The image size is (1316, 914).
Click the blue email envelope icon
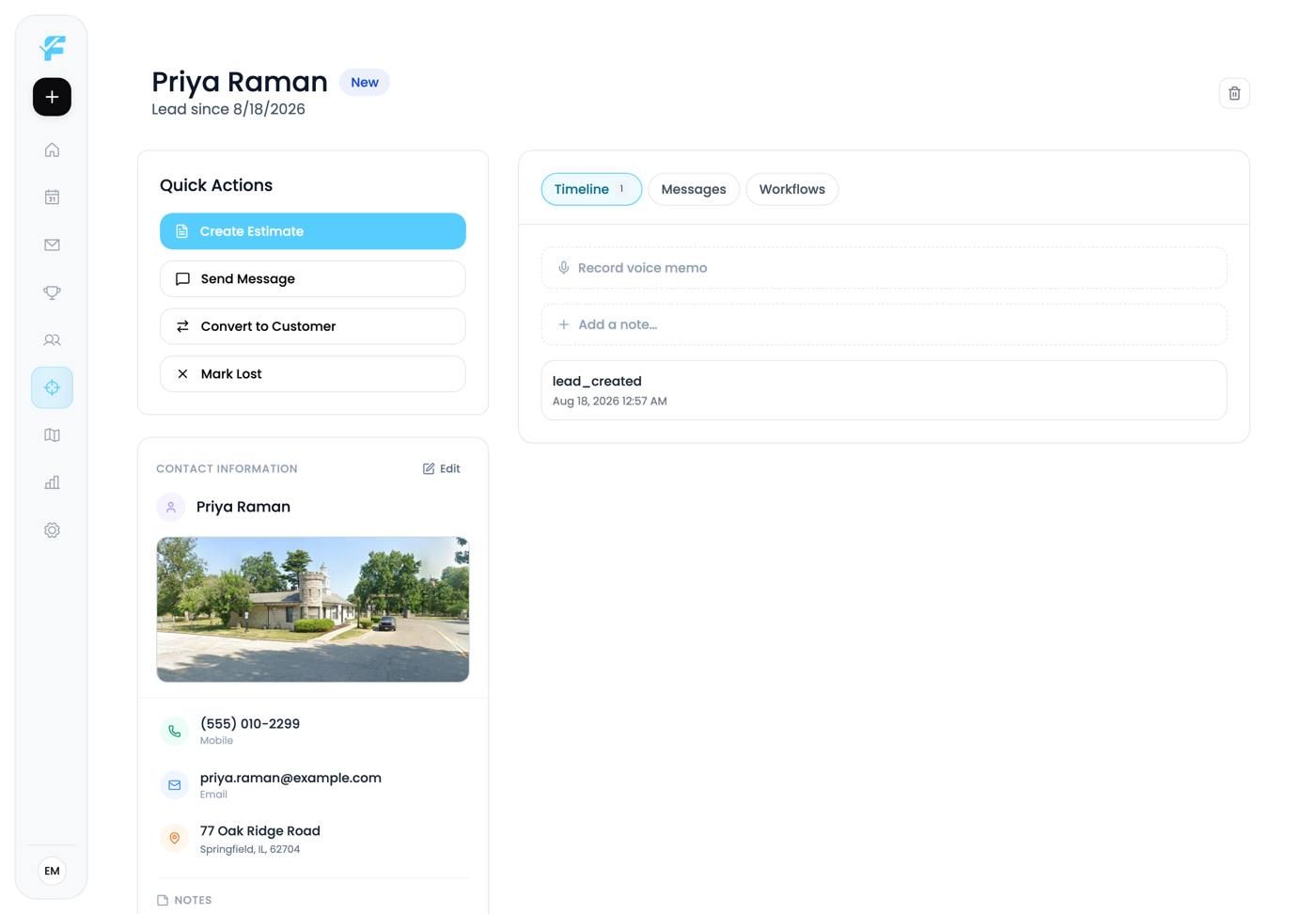(x=175, y=784)
